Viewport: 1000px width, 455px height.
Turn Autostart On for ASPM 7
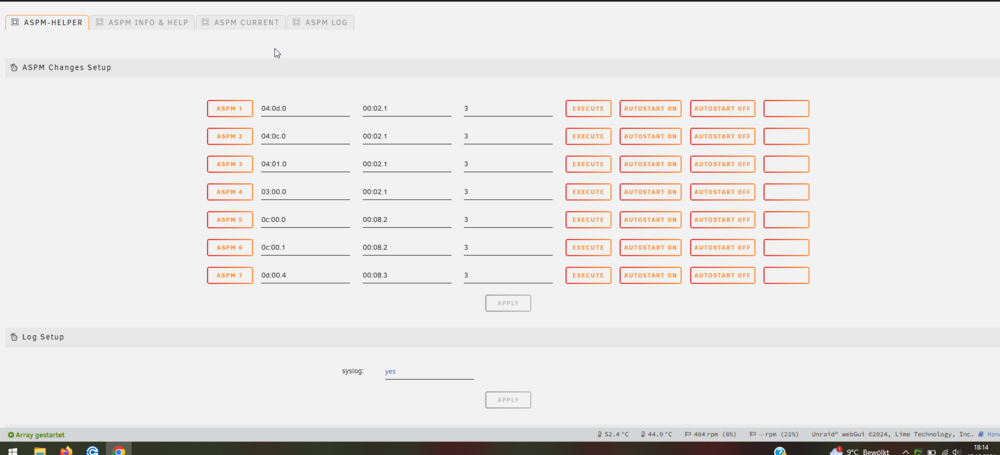coord(651,276)
